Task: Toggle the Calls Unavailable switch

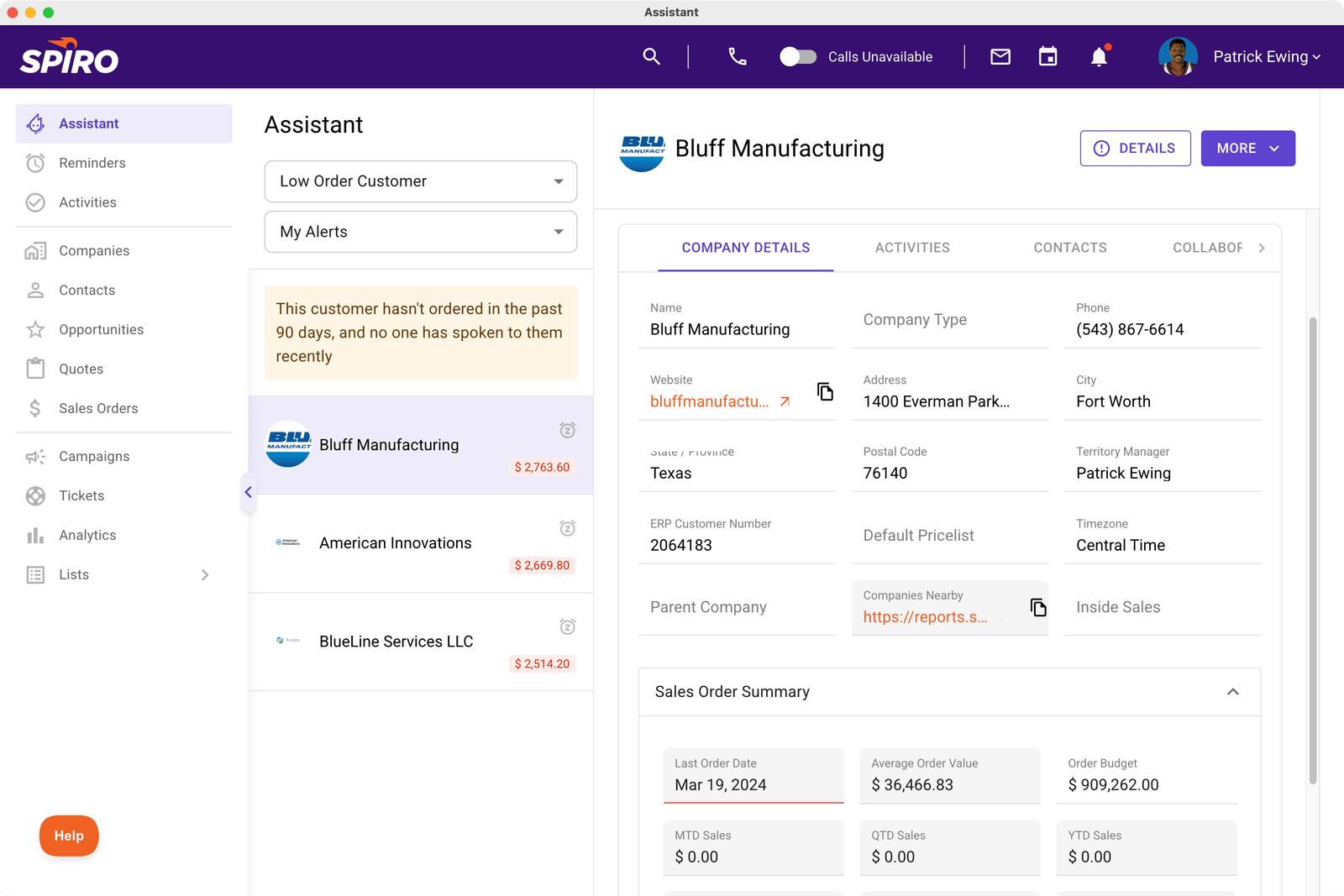Action: pos(798,56)
